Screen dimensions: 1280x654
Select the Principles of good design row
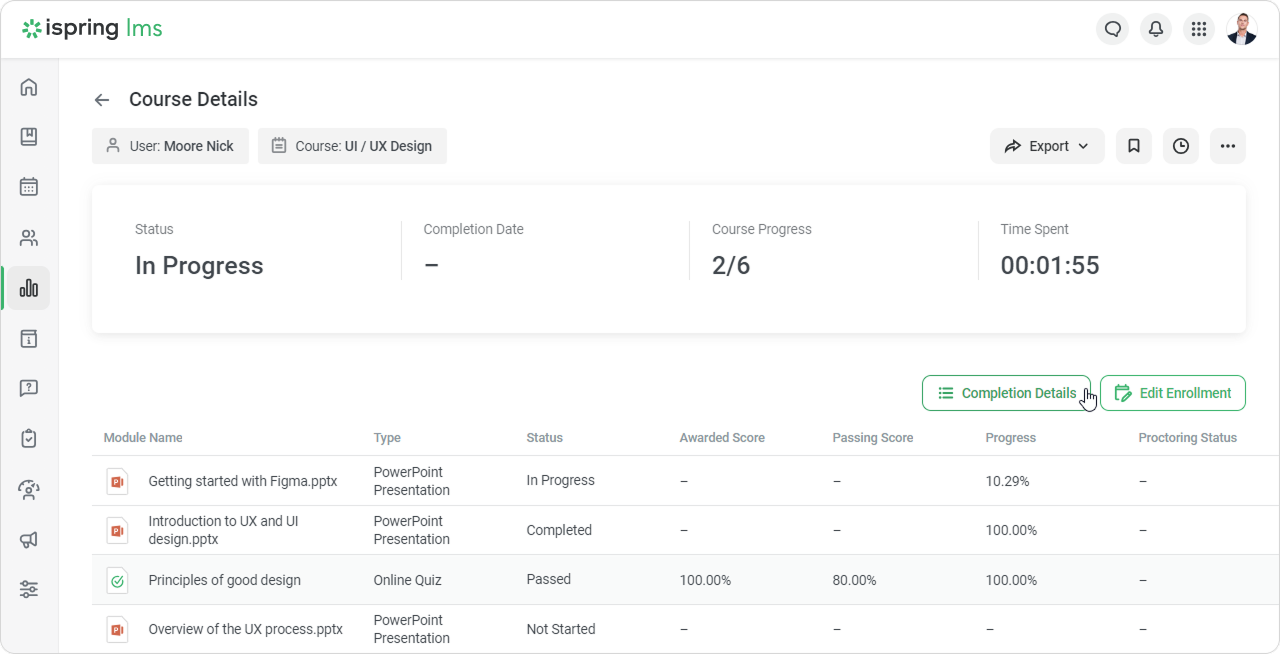(224, 580)
